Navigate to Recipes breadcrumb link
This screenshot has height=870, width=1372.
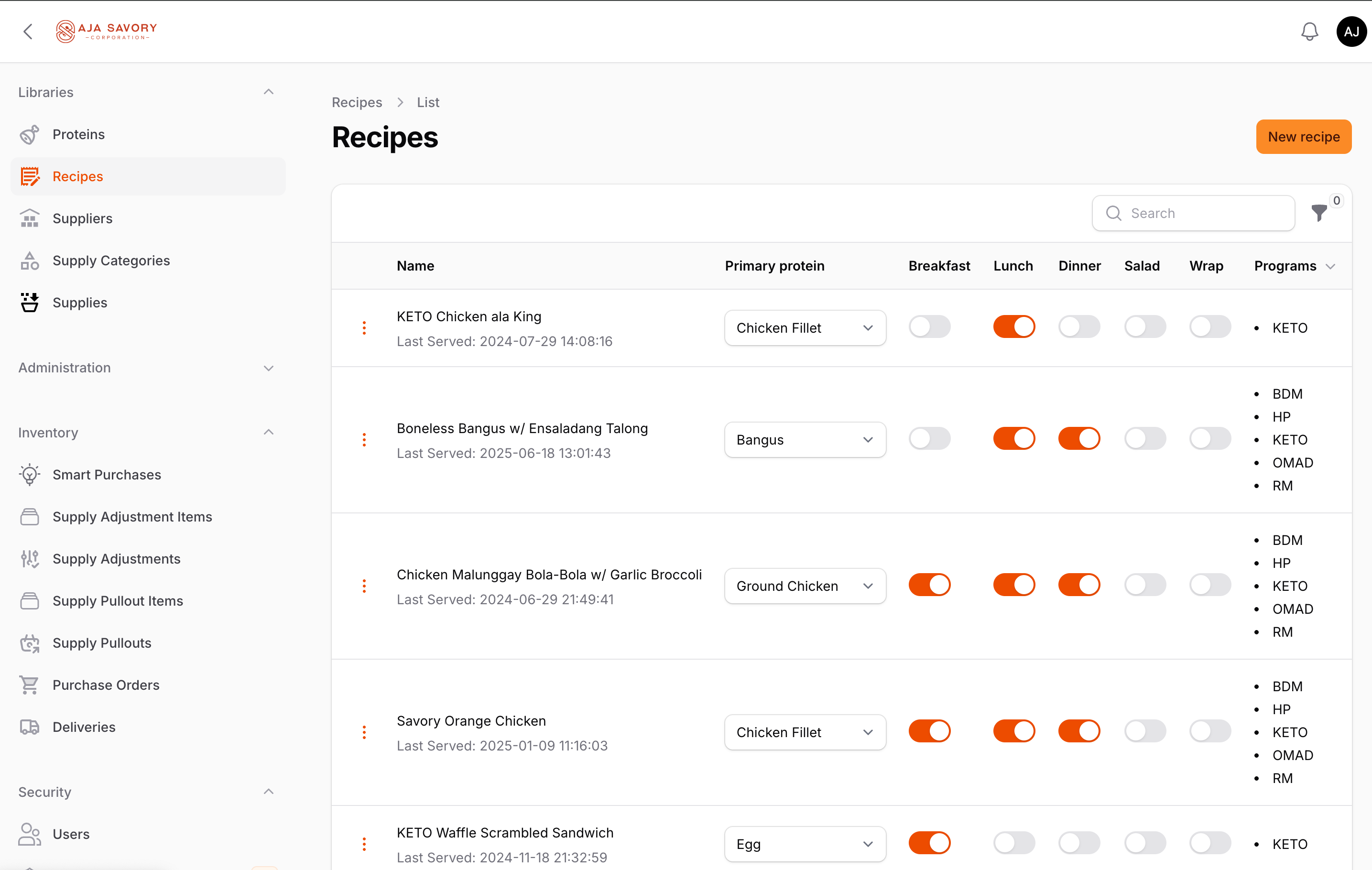click(x=357, y=102)
